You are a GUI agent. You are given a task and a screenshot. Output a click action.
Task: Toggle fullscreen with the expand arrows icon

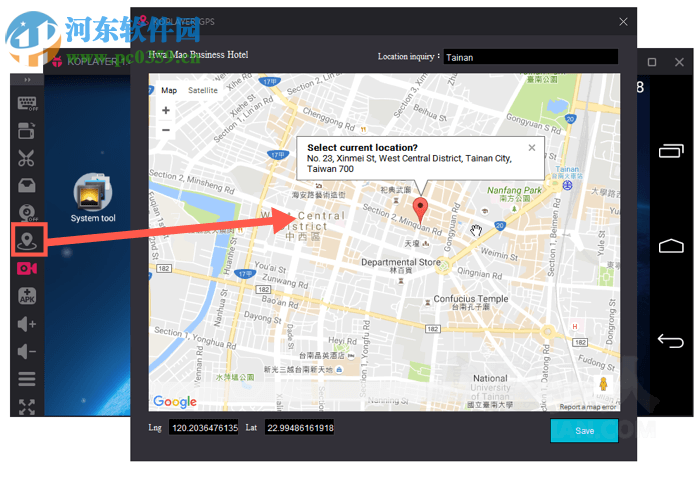point(27,406)
